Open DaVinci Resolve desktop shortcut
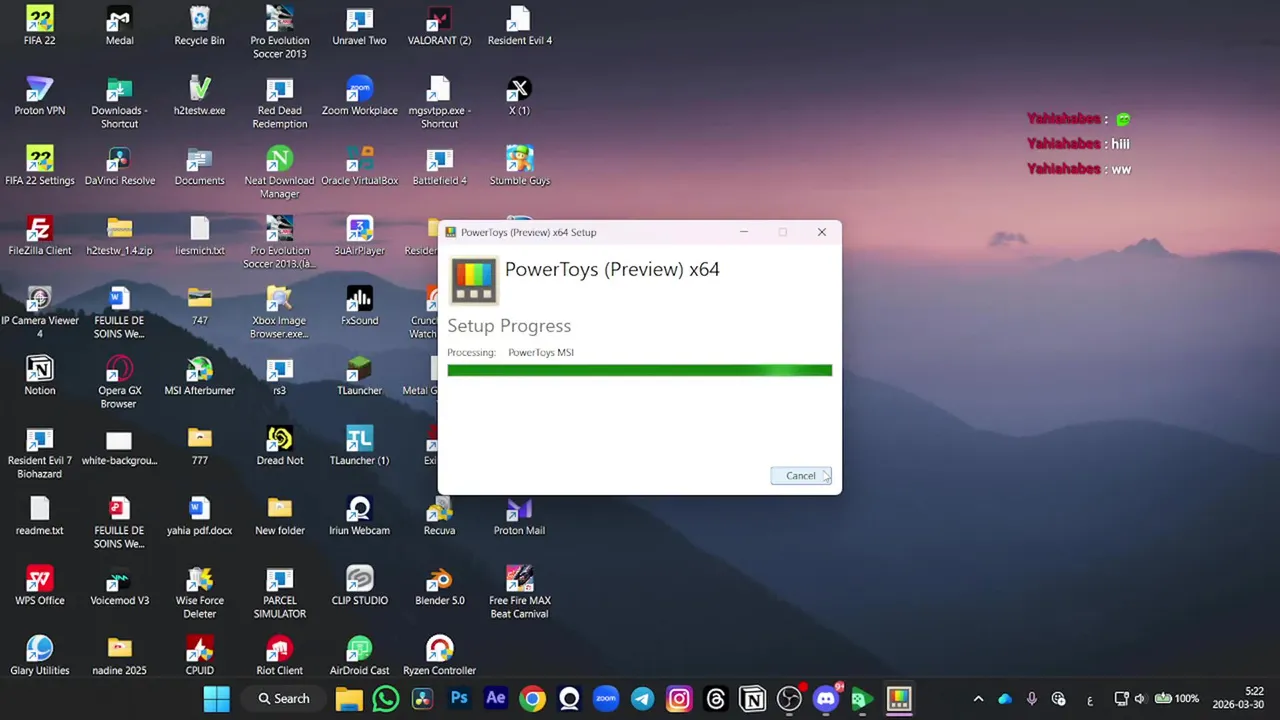The image size is (1280, 720). pos(120,165)
